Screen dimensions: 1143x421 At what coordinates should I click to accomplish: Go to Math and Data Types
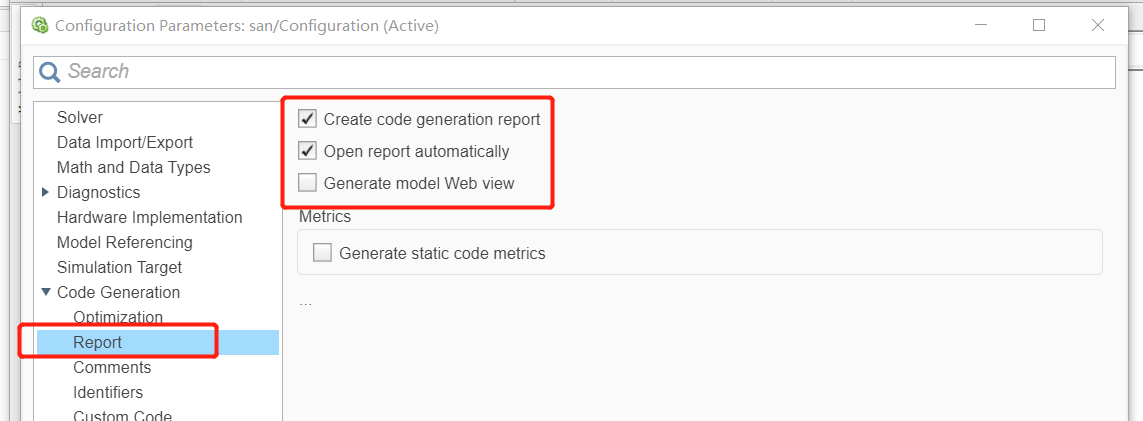point(133,167)
